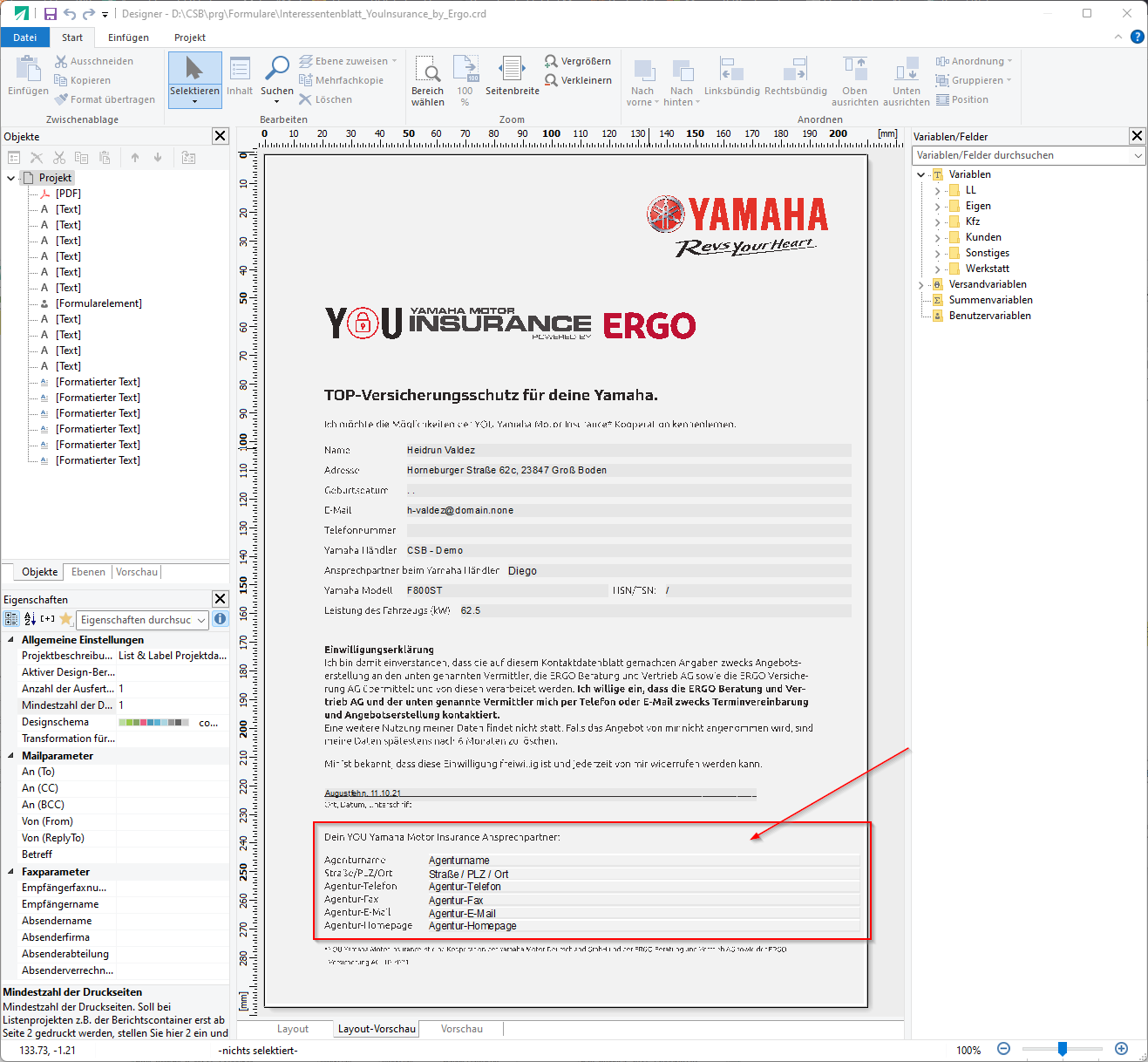Toggle alphabetical sort in Eigenschaften
The image size is (1148, 1062).
pos(30,619)
